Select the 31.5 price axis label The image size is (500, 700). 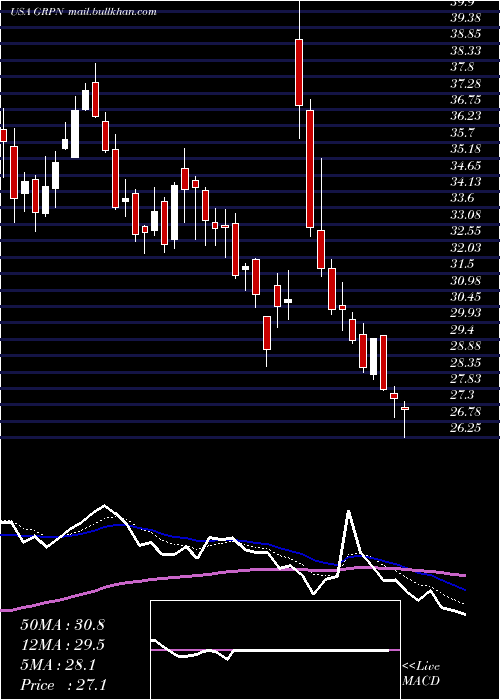(x=462, y=264)
